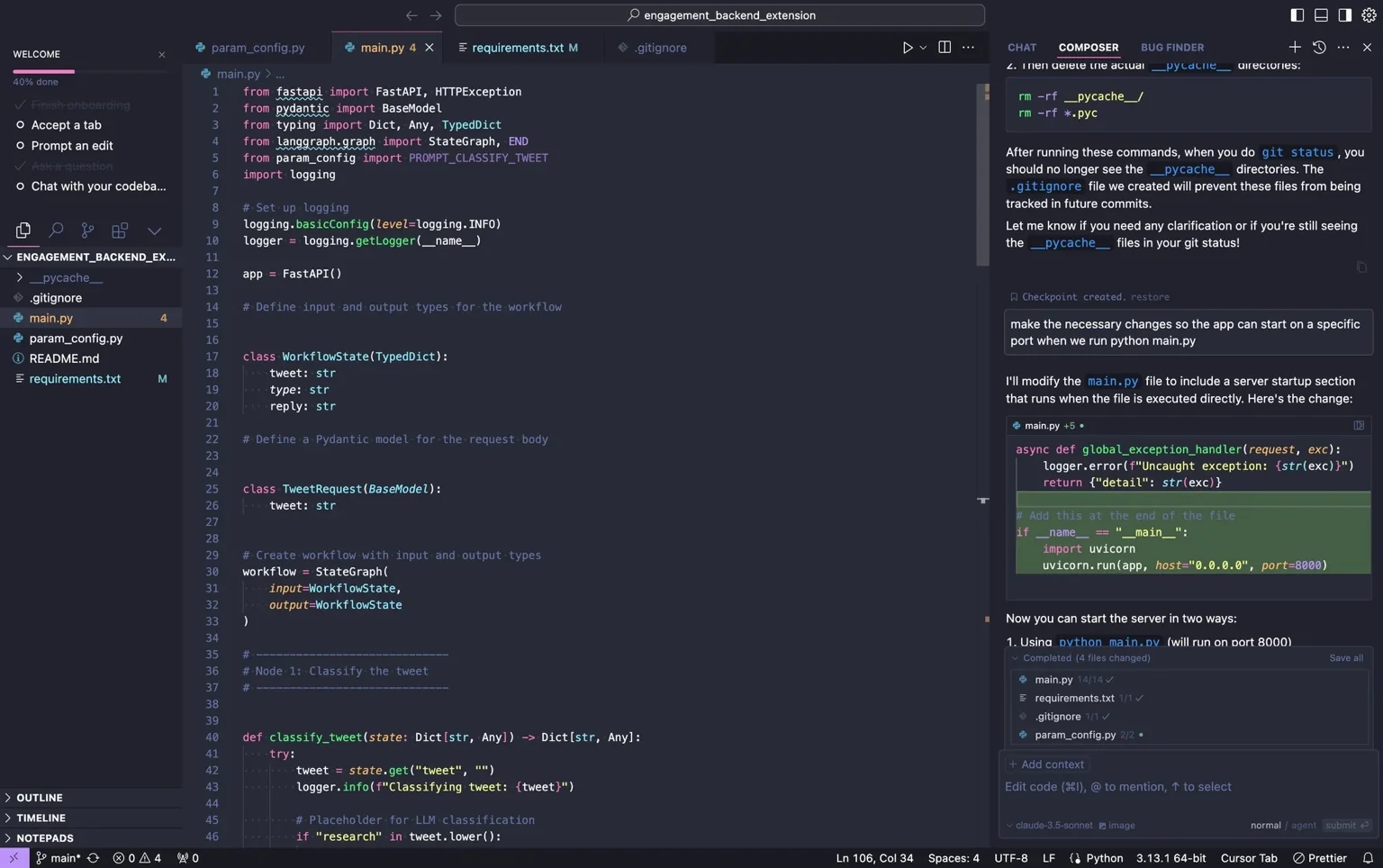Click the onboarding progress bar
1383x868 pixels.
point(89,71)
